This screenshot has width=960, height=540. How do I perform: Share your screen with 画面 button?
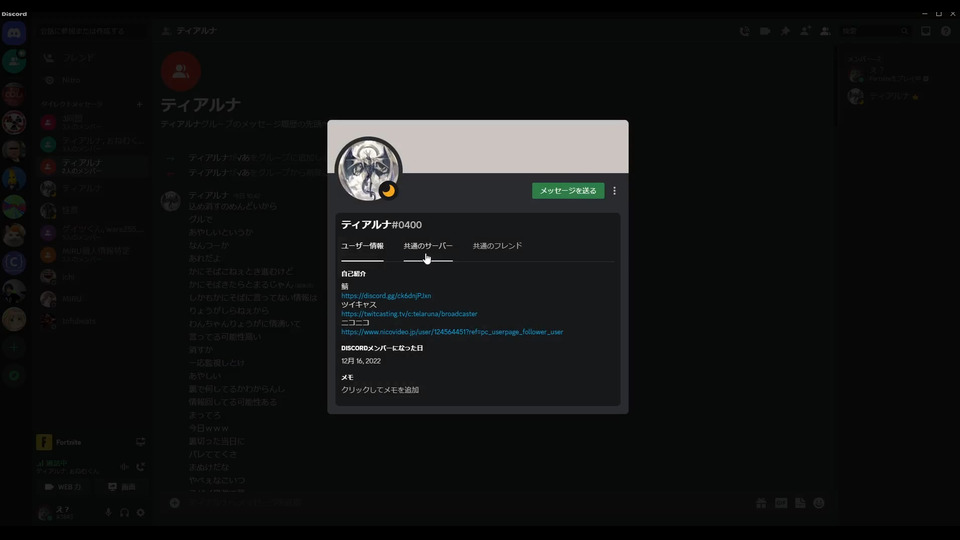121,487
